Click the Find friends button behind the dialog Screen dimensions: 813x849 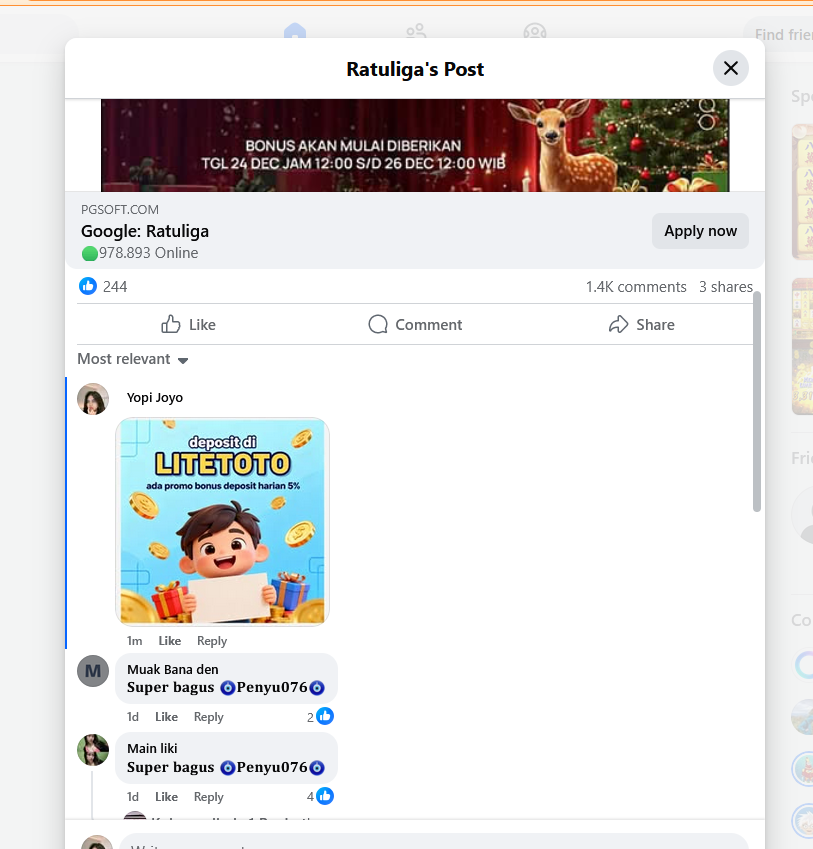click(x=779, y=34)
